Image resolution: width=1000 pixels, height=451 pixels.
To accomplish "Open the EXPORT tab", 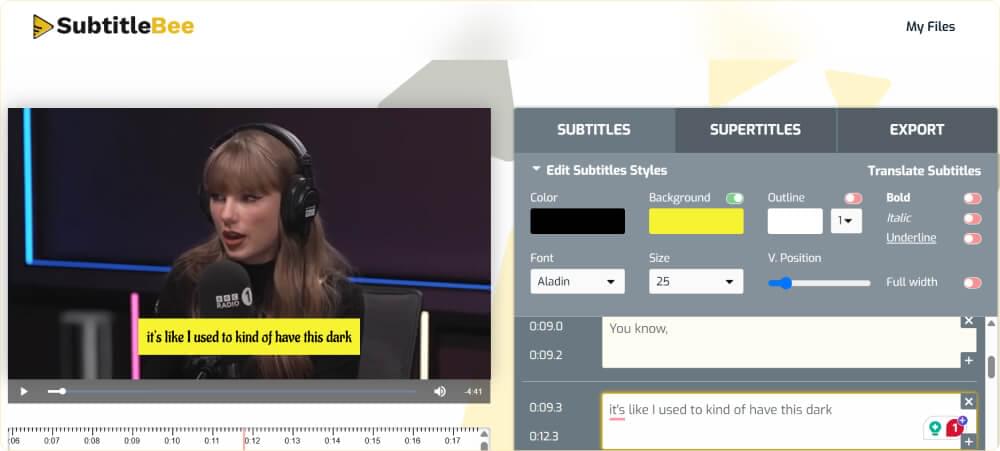I will 916,130.
